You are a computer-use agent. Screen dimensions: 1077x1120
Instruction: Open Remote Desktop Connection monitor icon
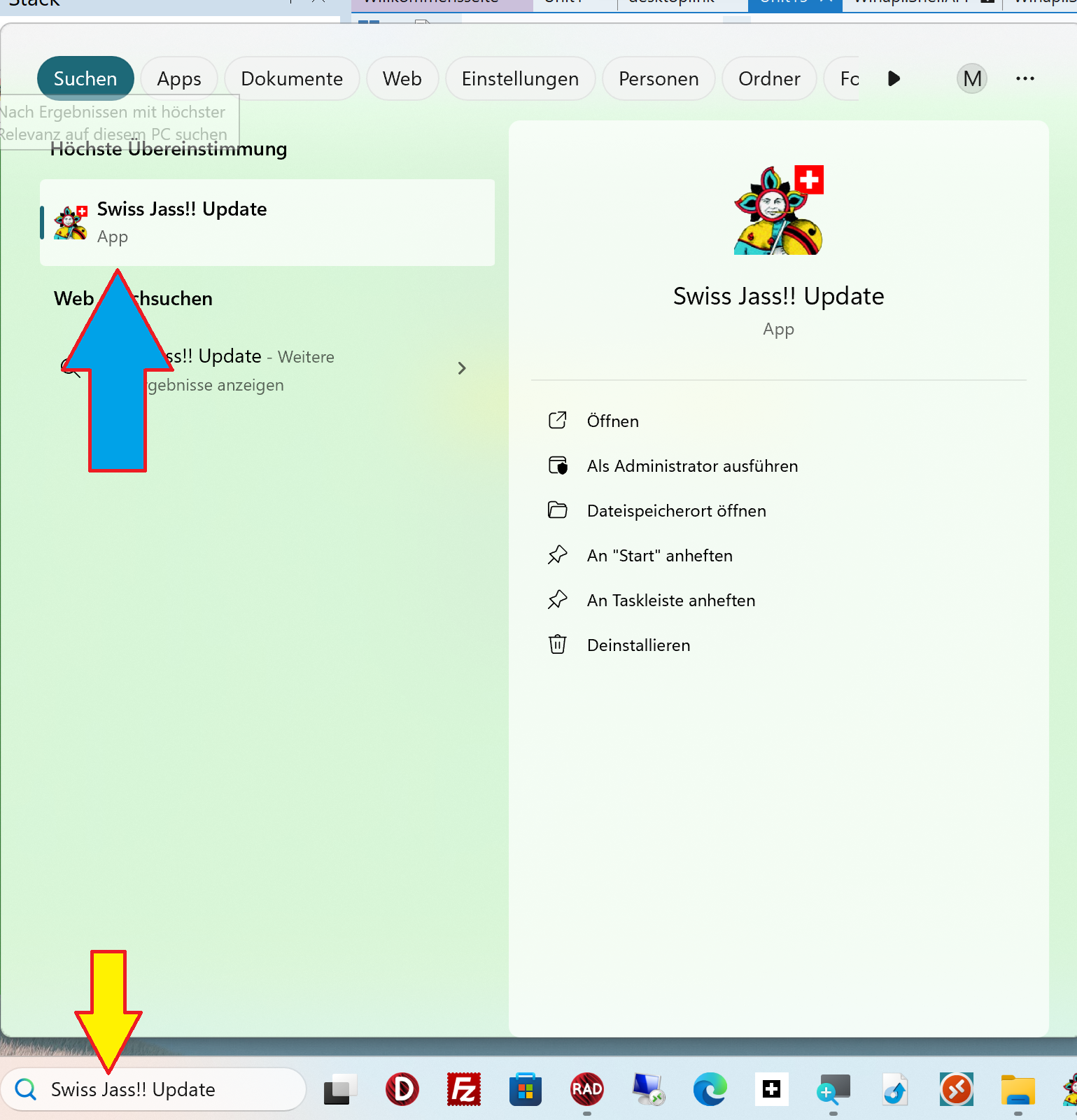click(648, 1089)
